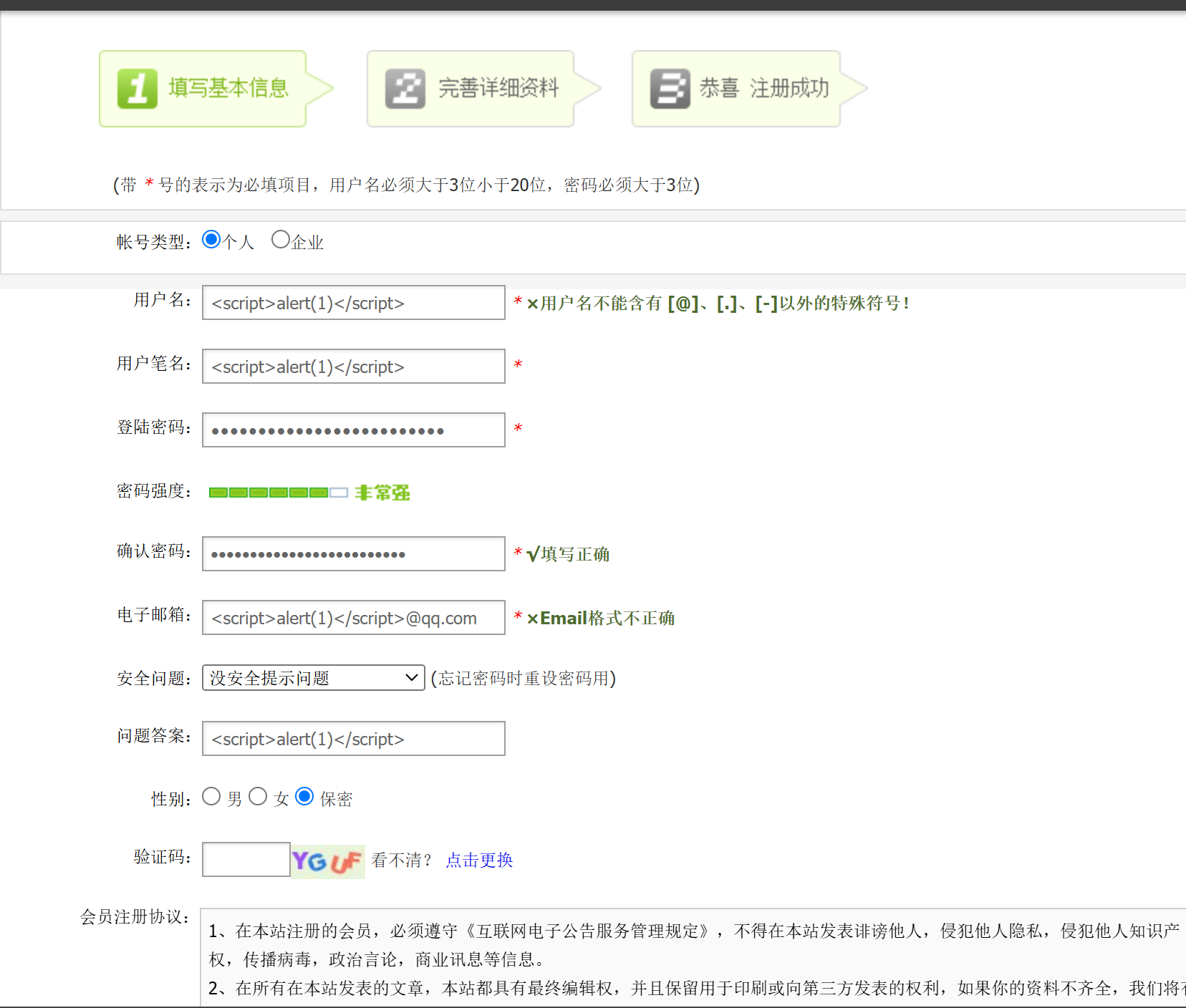Focus the 确认密码 confirm password field
This screenshot has width=1186, height=1008.
point(354,554)
